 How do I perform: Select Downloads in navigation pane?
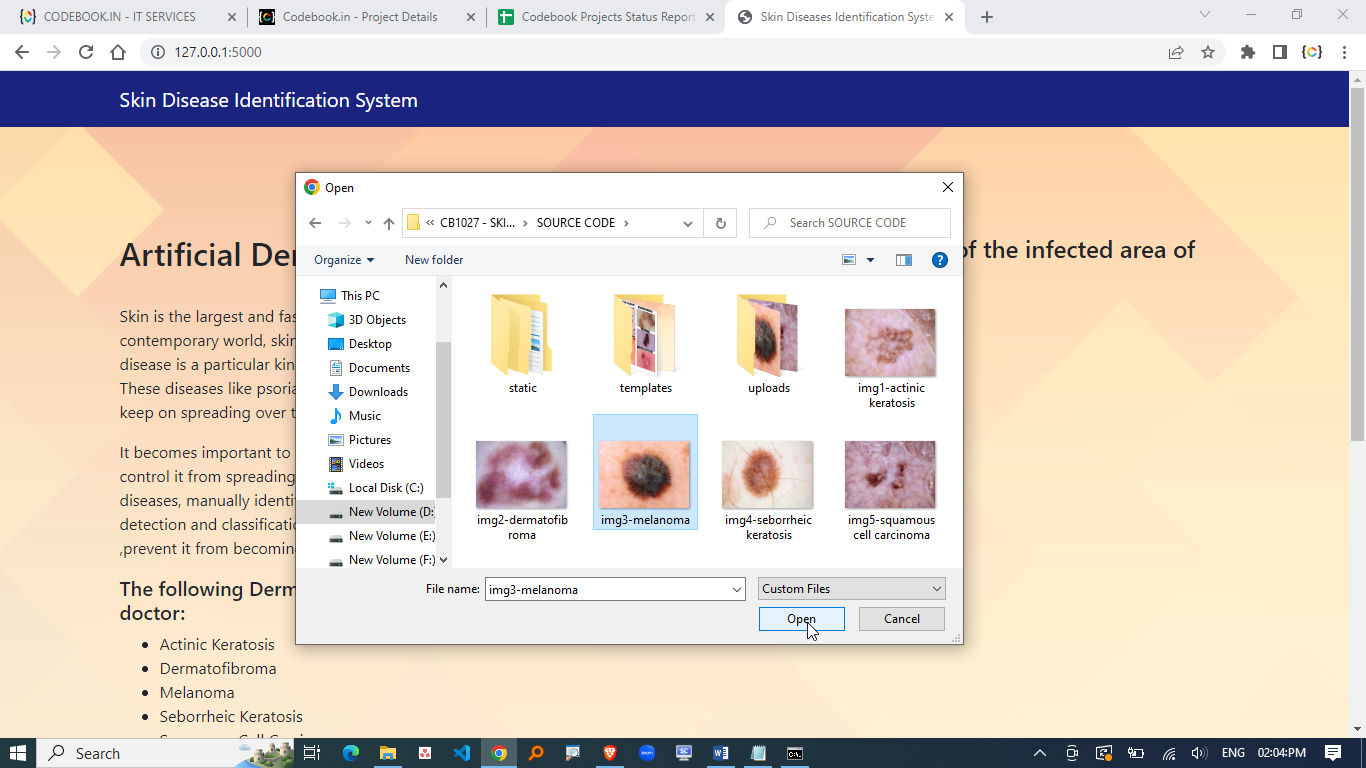367,392
